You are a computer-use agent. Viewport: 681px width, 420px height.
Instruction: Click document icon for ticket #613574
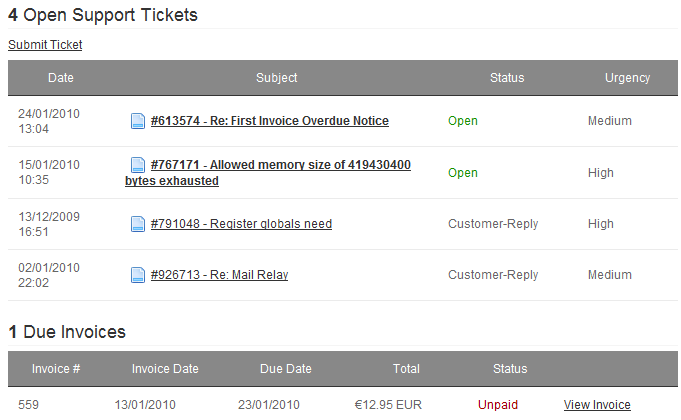click(x=138, y=121)
